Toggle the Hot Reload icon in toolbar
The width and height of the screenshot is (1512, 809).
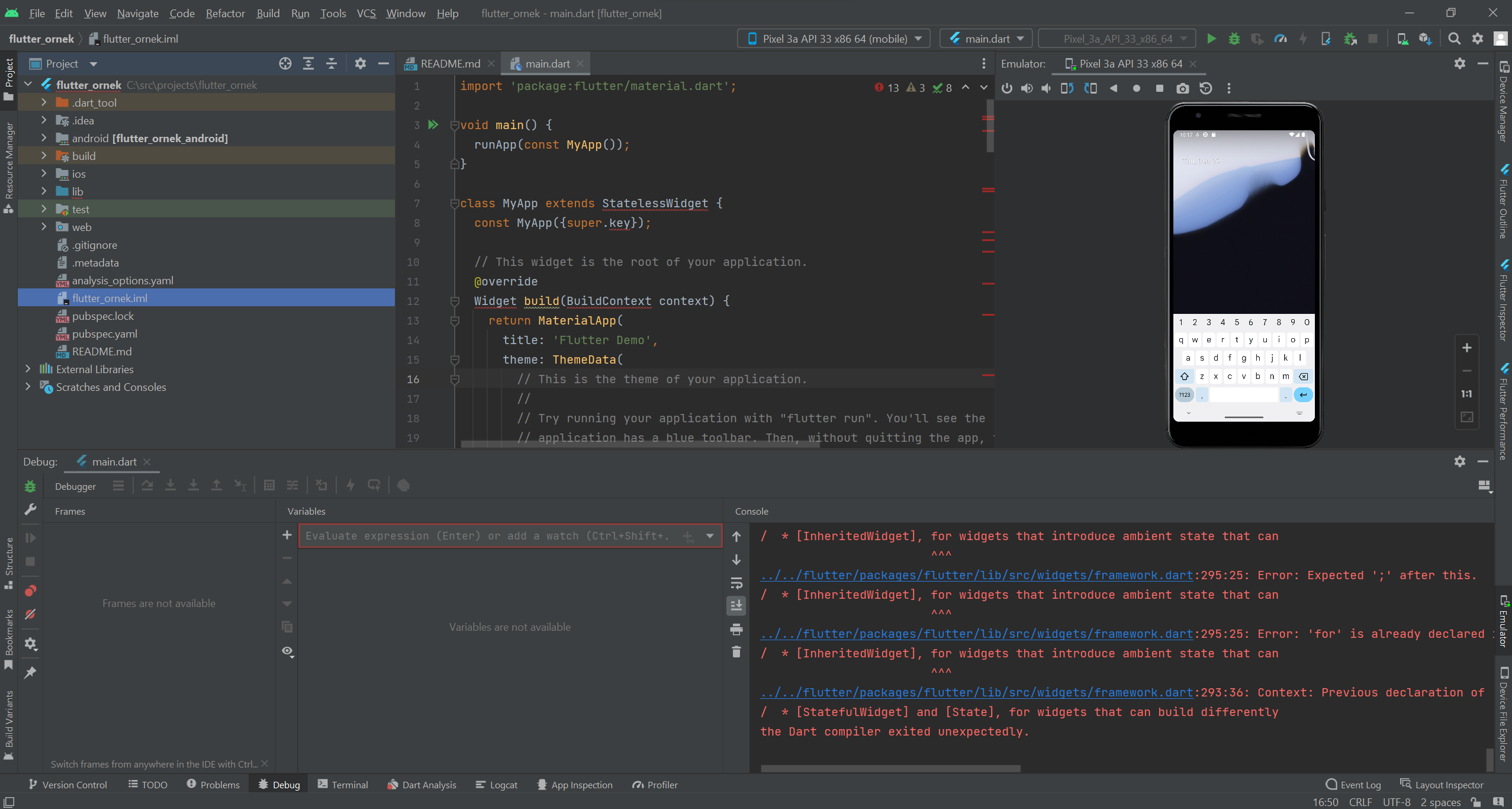point(1302,38)
